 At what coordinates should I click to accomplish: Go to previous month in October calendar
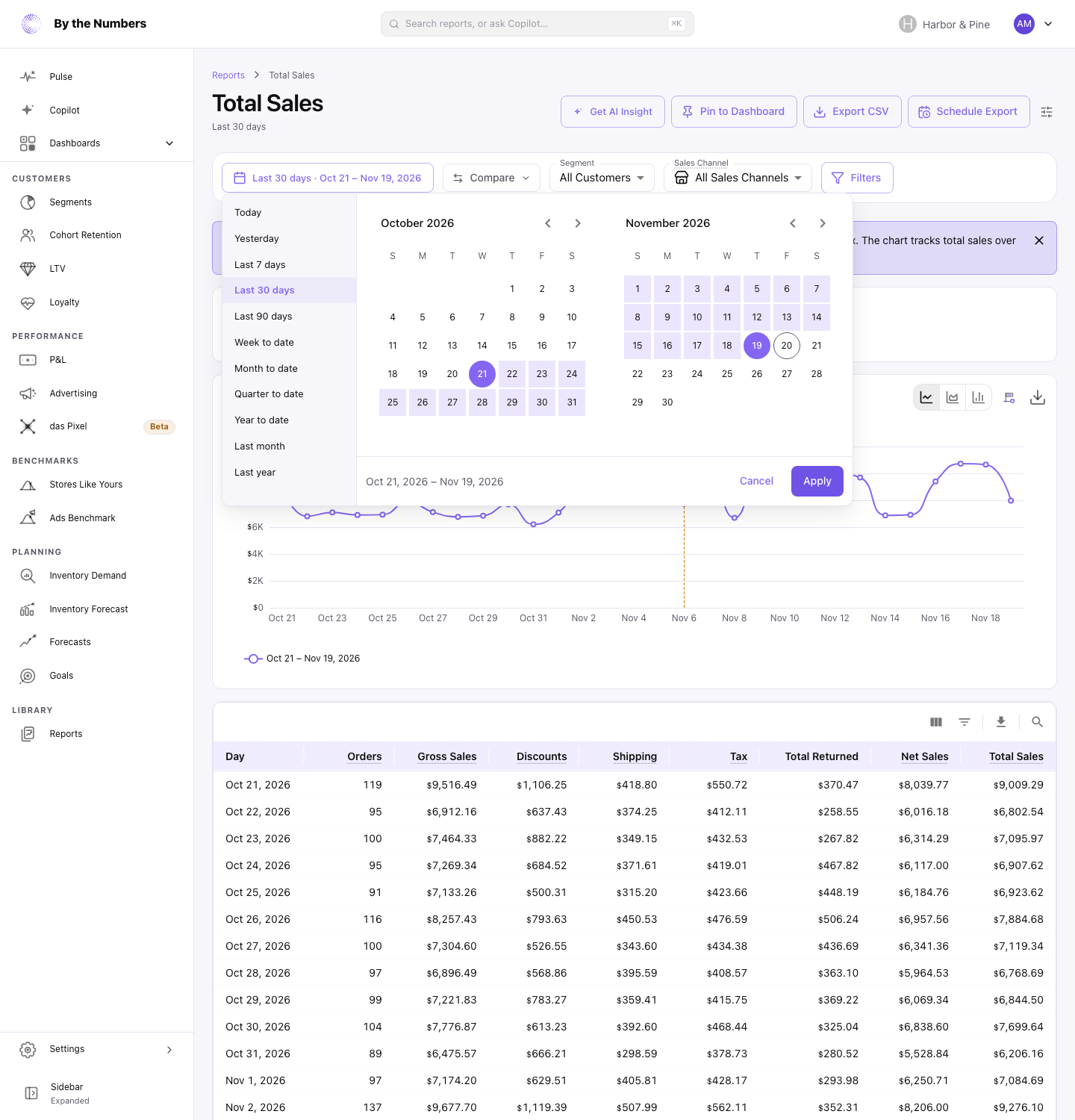[x=548, y=223]
